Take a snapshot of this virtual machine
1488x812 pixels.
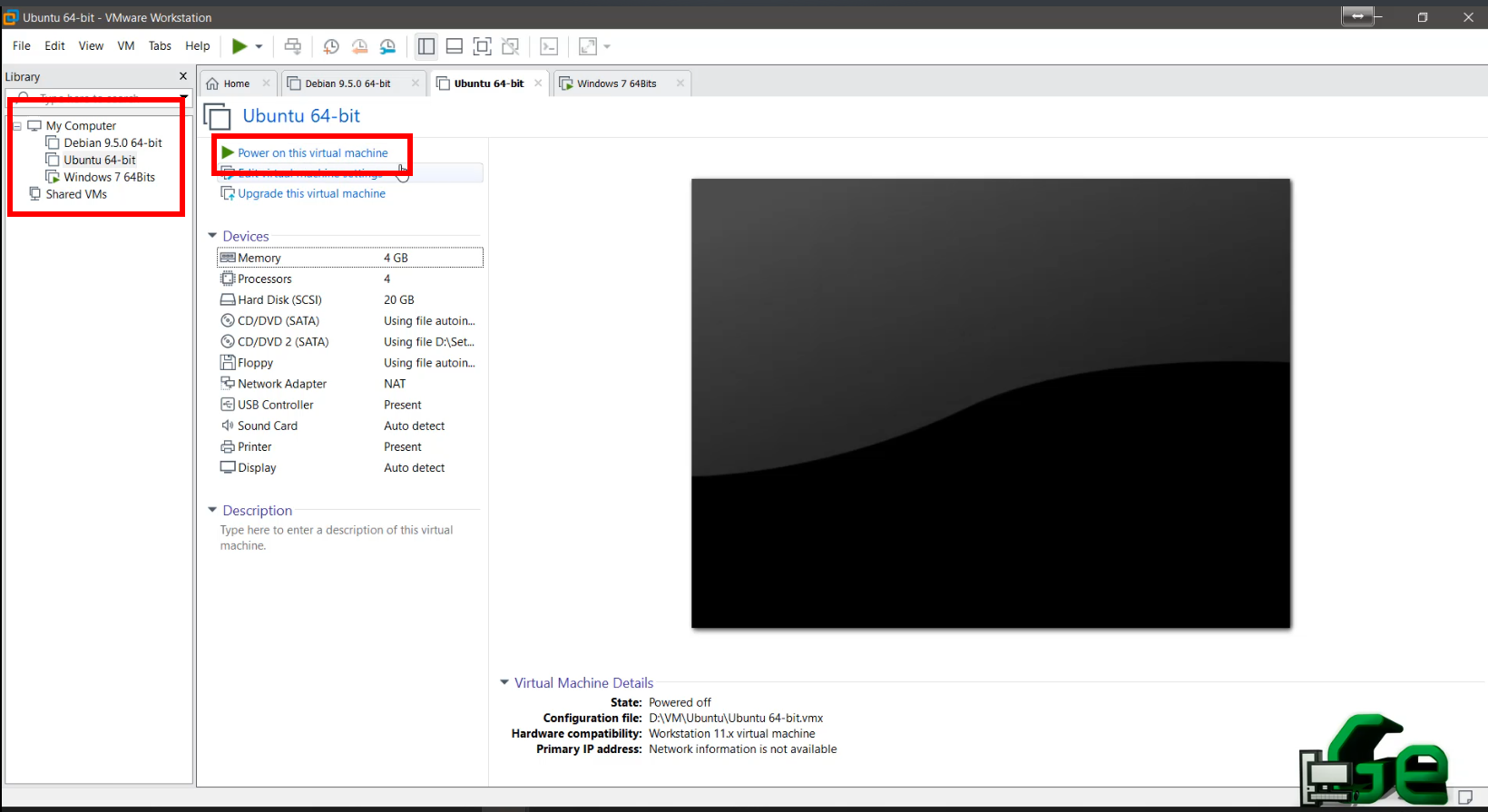(331, 46)
